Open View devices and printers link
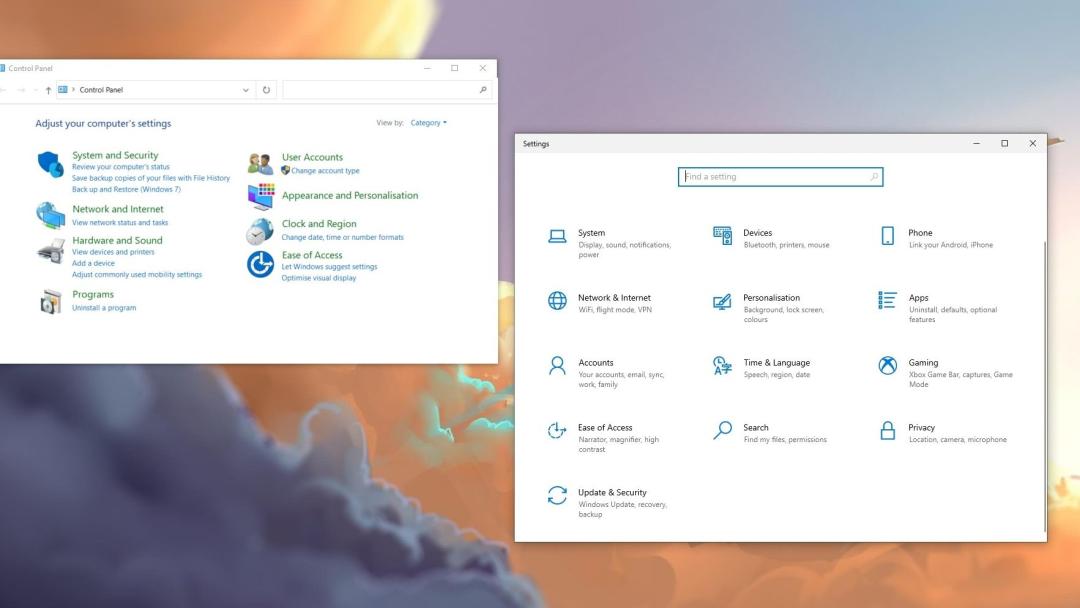The height and width of the screenshot is (608, 1080). click(x=113, y=252)
